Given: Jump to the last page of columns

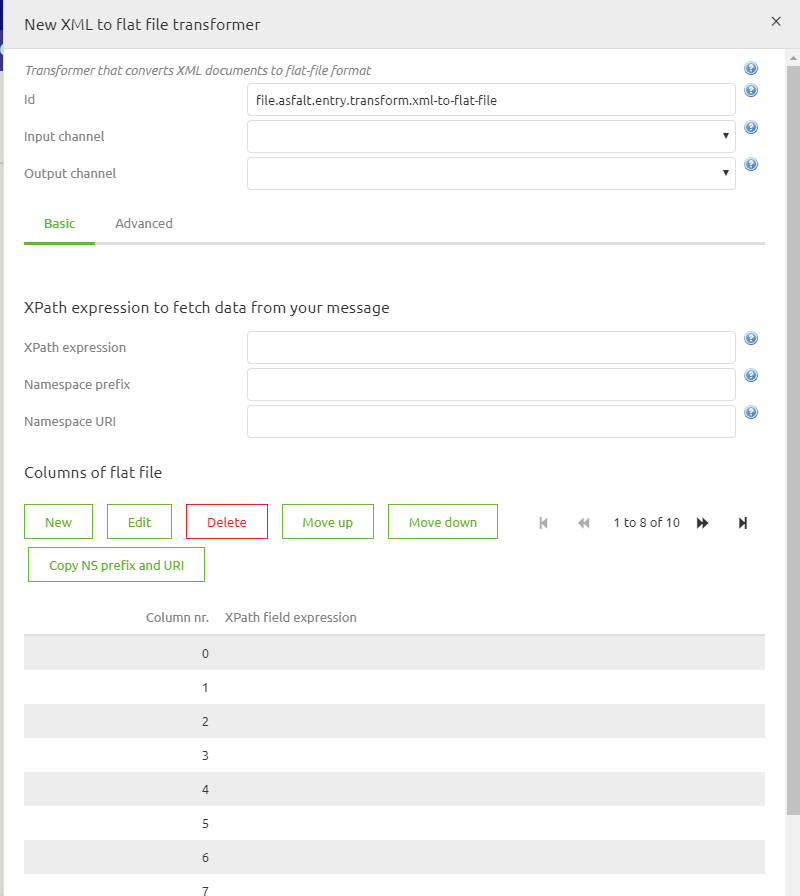Looking at the screenshot, I should coord(742,522).
